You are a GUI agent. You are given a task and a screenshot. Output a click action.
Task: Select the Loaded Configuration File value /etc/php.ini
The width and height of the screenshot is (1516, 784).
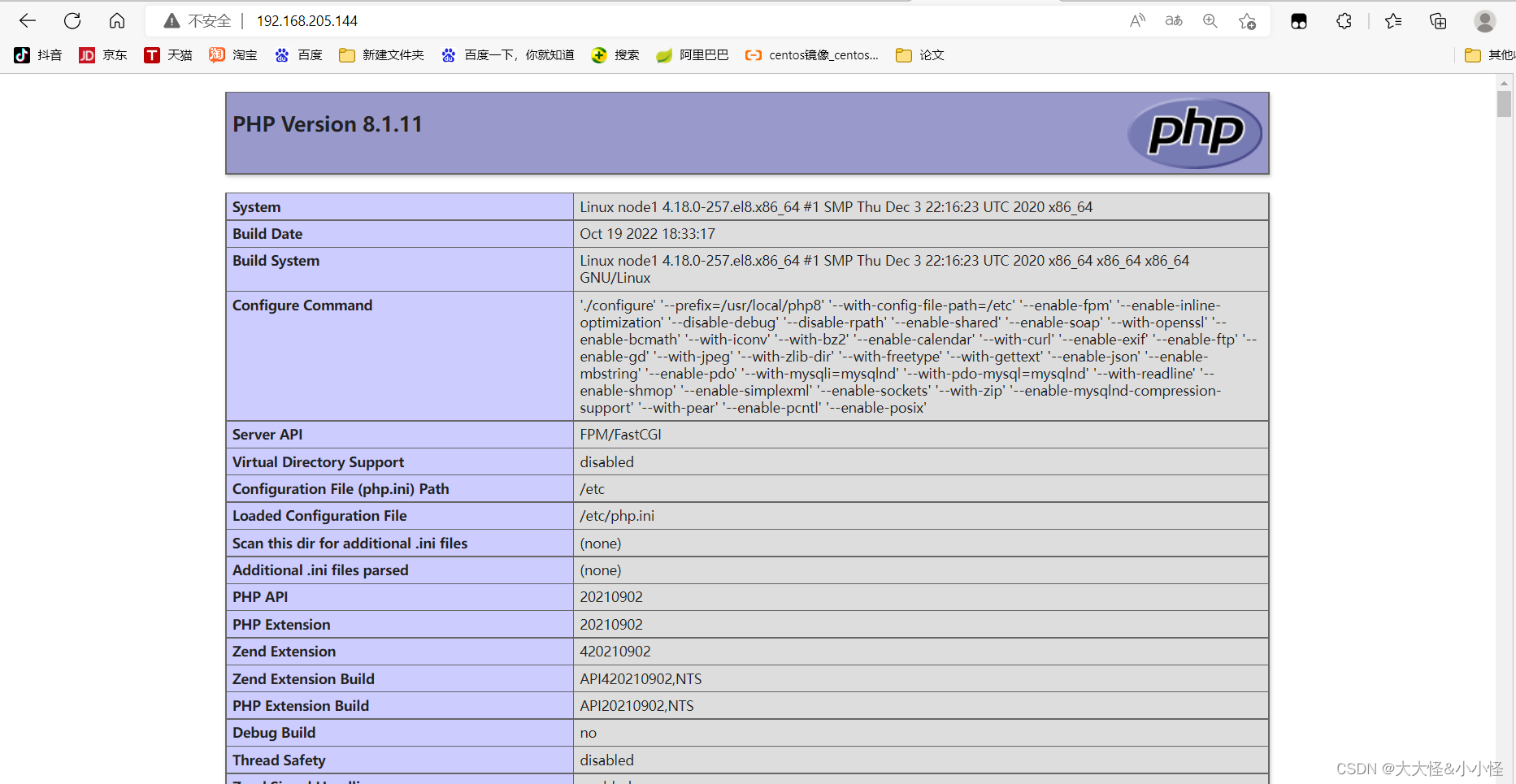[x=617, y=516]
